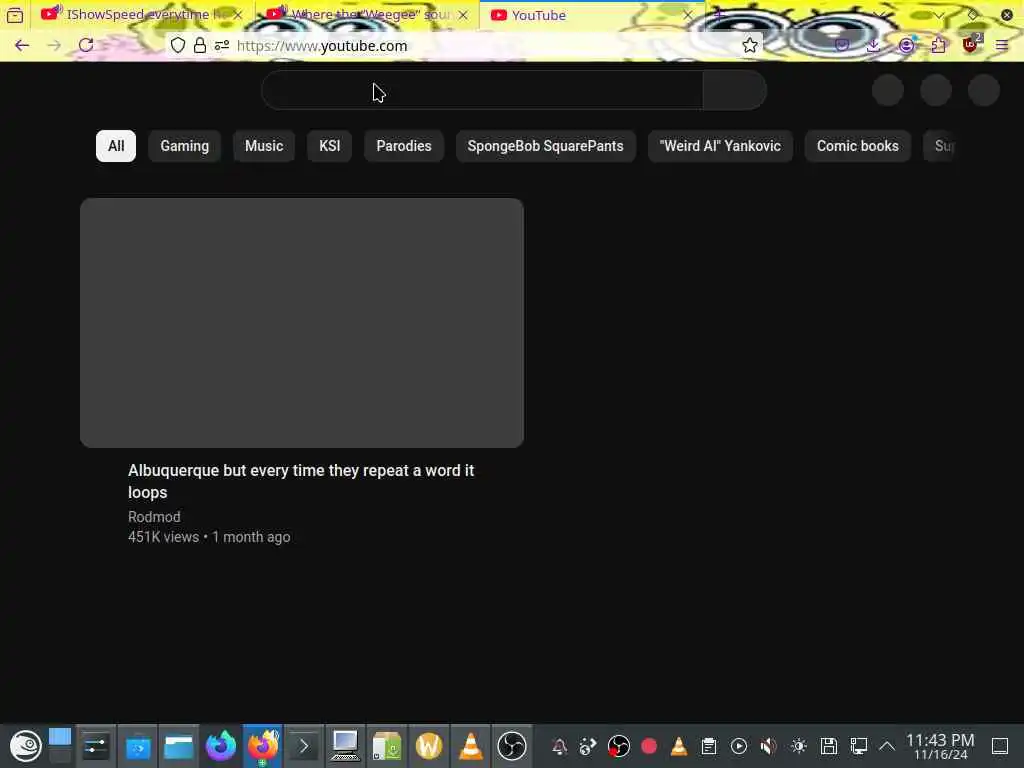Open the disks and devices tray icon
Viewport: 1024px width, 768px height.
tap(829, 746)
